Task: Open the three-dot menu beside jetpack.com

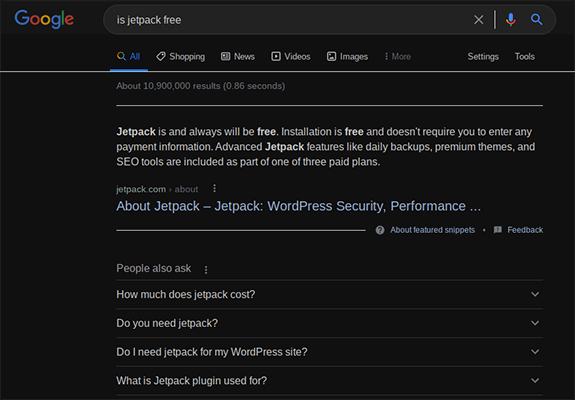Action: tap(215, 188)
